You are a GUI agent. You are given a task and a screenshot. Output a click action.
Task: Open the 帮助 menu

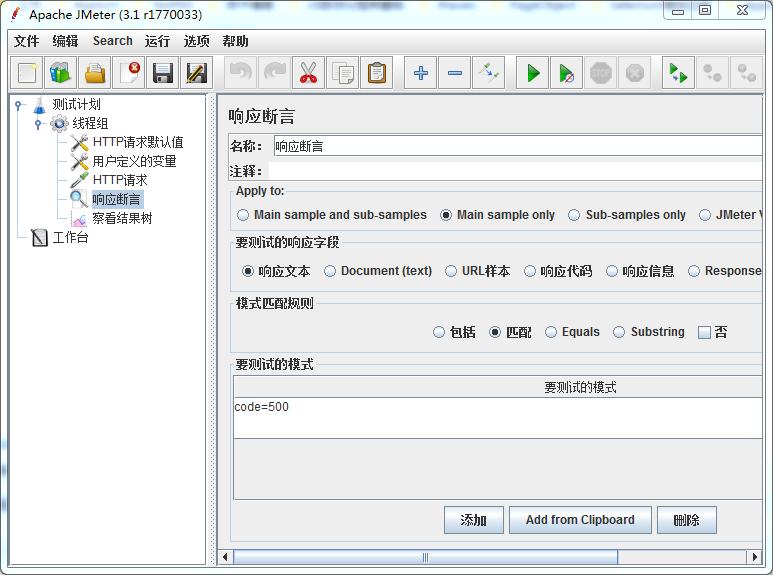[235, 41]
